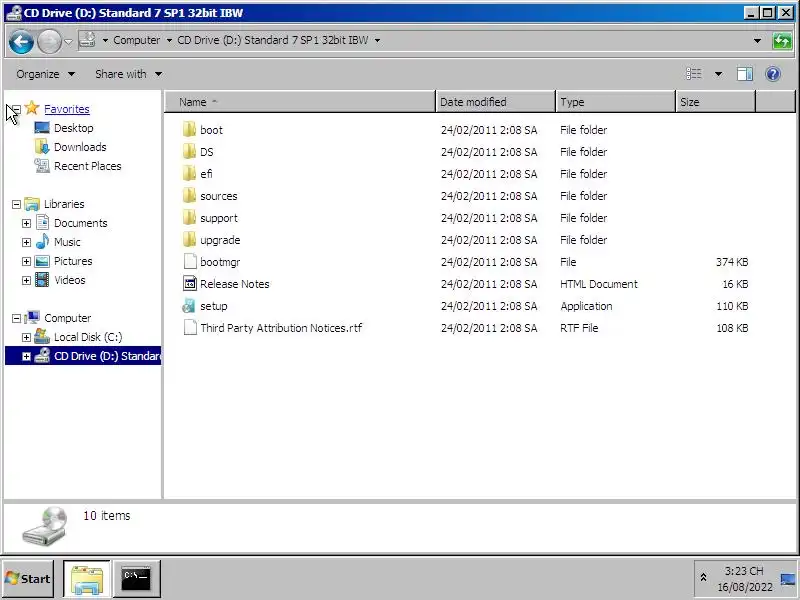Open Downloads in Favorites
The image size is (800, 600).
[x=80, y=147]
